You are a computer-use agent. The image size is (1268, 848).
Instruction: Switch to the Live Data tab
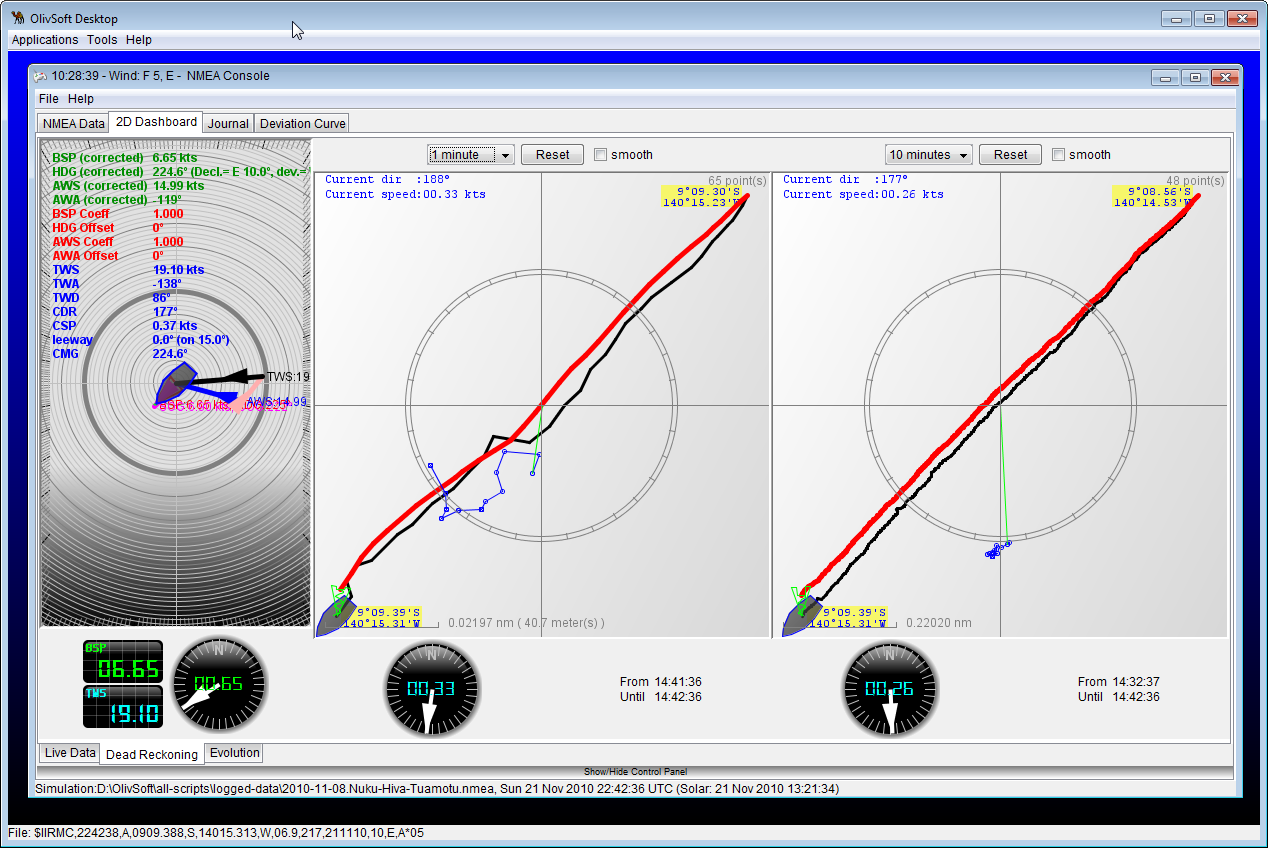[70, 753]
